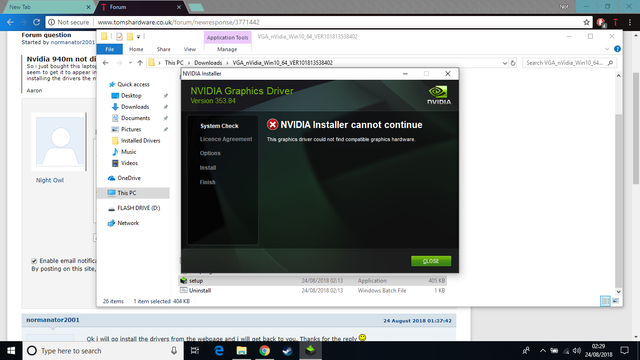Select Quick access in navigation pane

click(x=133, y=84)
